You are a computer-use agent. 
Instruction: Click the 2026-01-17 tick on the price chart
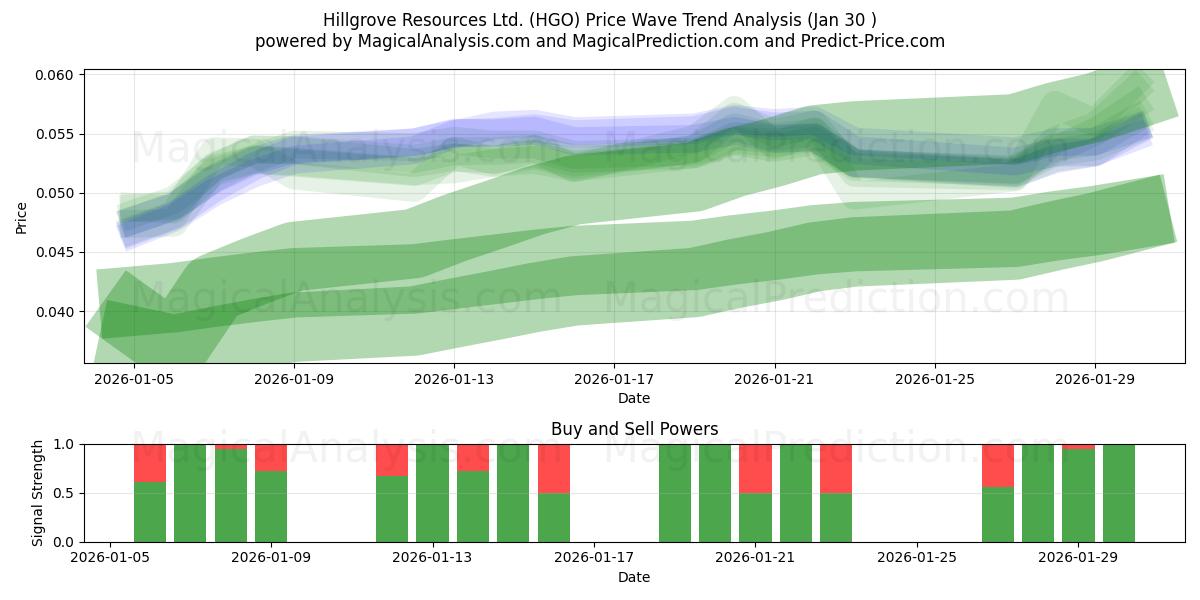coord(614,379)
